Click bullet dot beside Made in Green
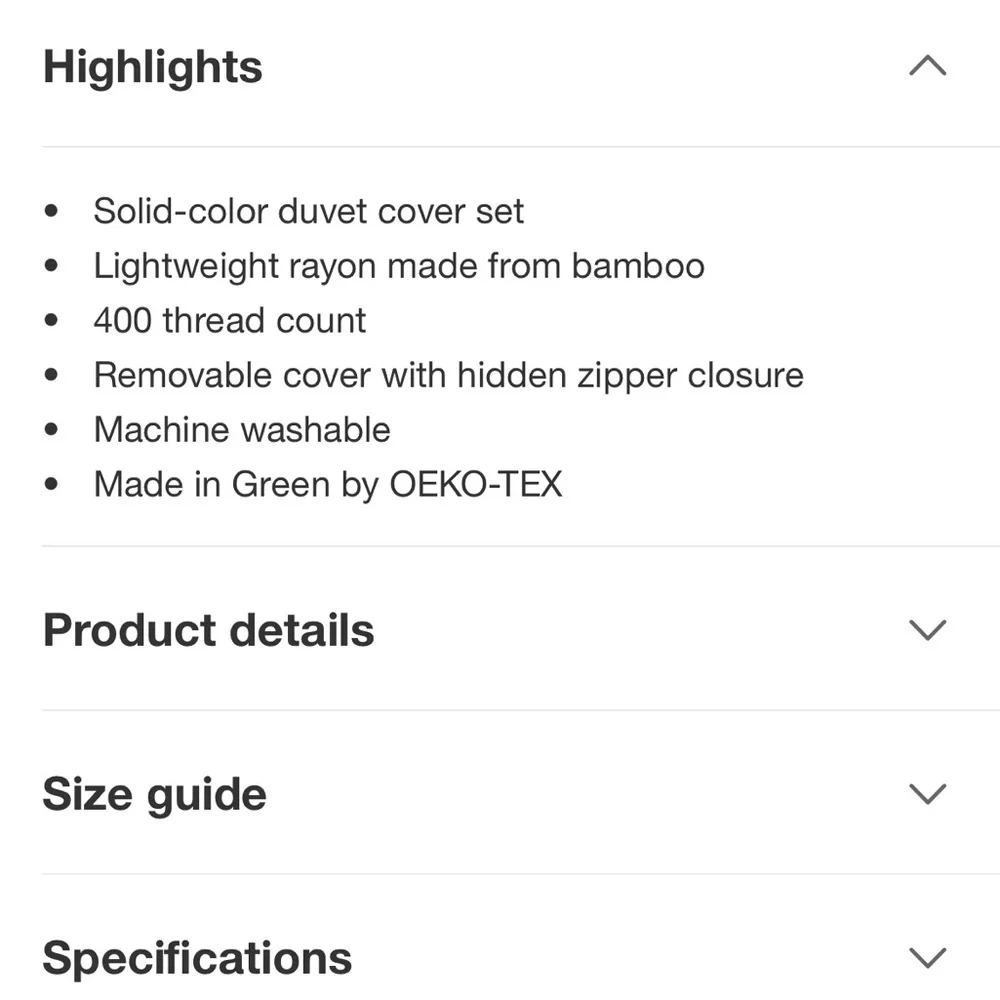This screenshot has height=1000, width=1000. [x=52, y=484]
